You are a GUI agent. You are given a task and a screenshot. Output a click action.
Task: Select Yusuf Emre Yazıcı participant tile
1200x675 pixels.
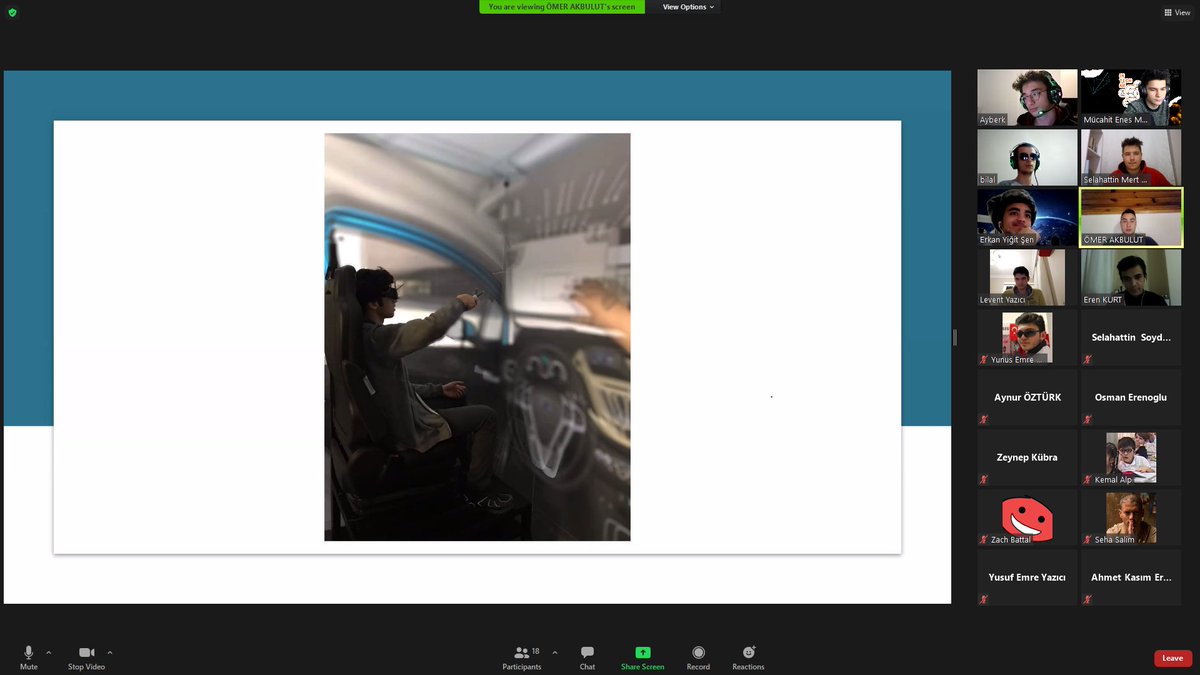[x=1027, y=578]
